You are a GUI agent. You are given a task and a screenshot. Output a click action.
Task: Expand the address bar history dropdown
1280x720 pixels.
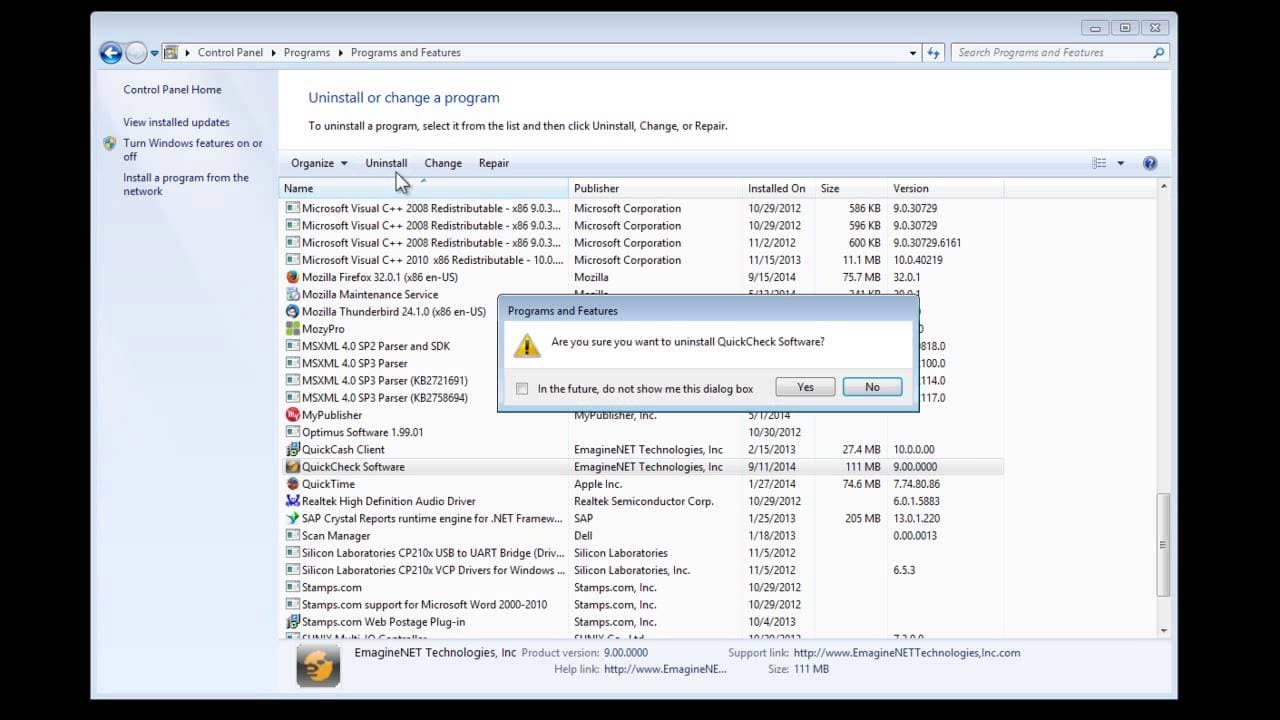click(913, 53)
